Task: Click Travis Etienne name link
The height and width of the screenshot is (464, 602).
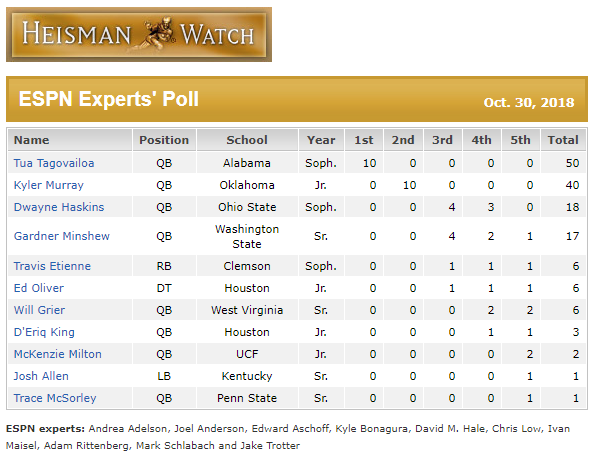Action: click(52, 266)
